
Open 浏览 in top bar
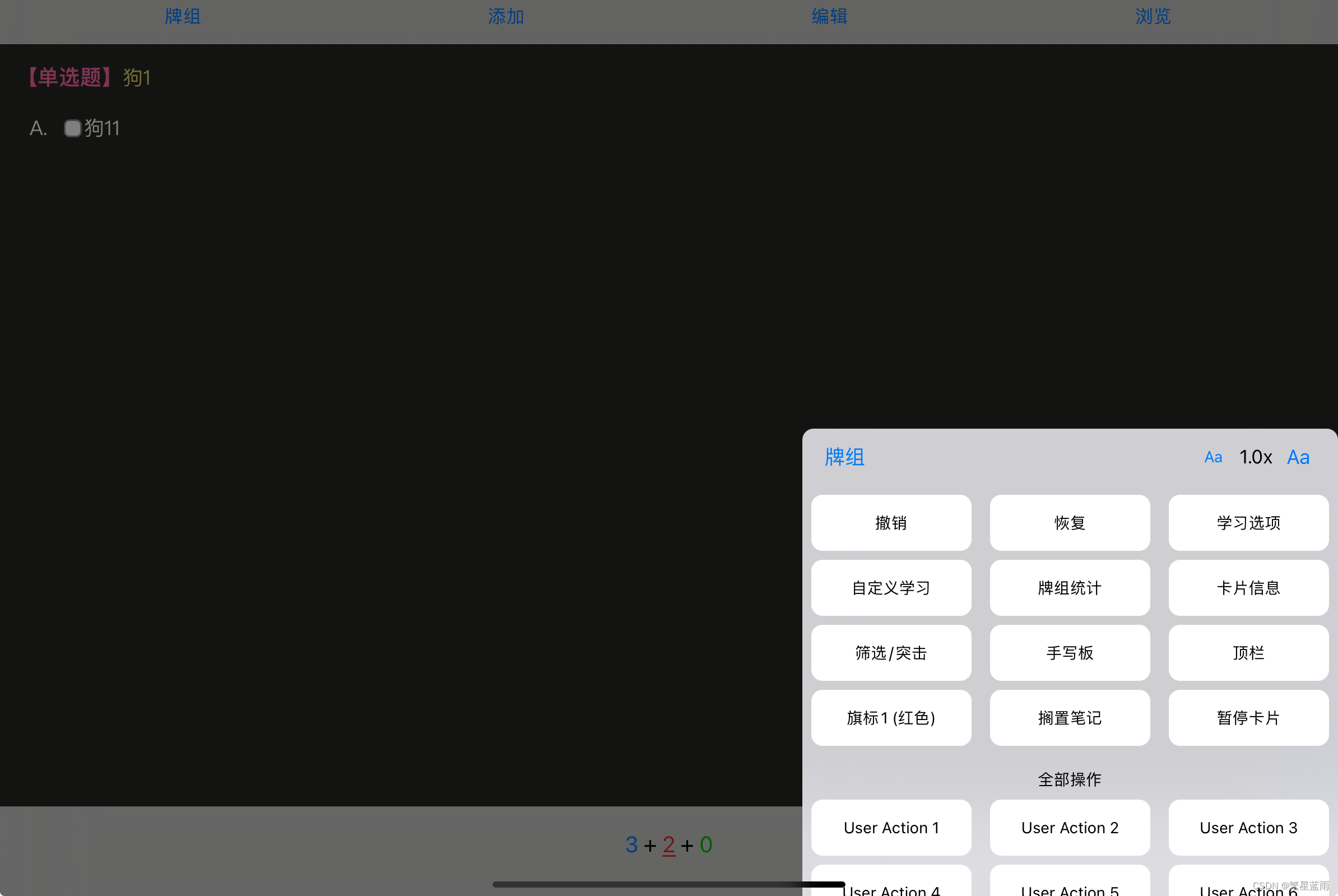[1153, 16]
